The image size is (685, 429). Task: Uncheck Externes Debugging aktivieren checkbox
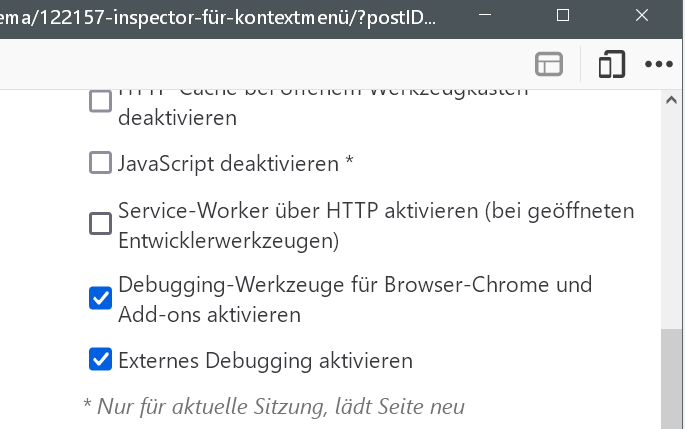[101, 359]
